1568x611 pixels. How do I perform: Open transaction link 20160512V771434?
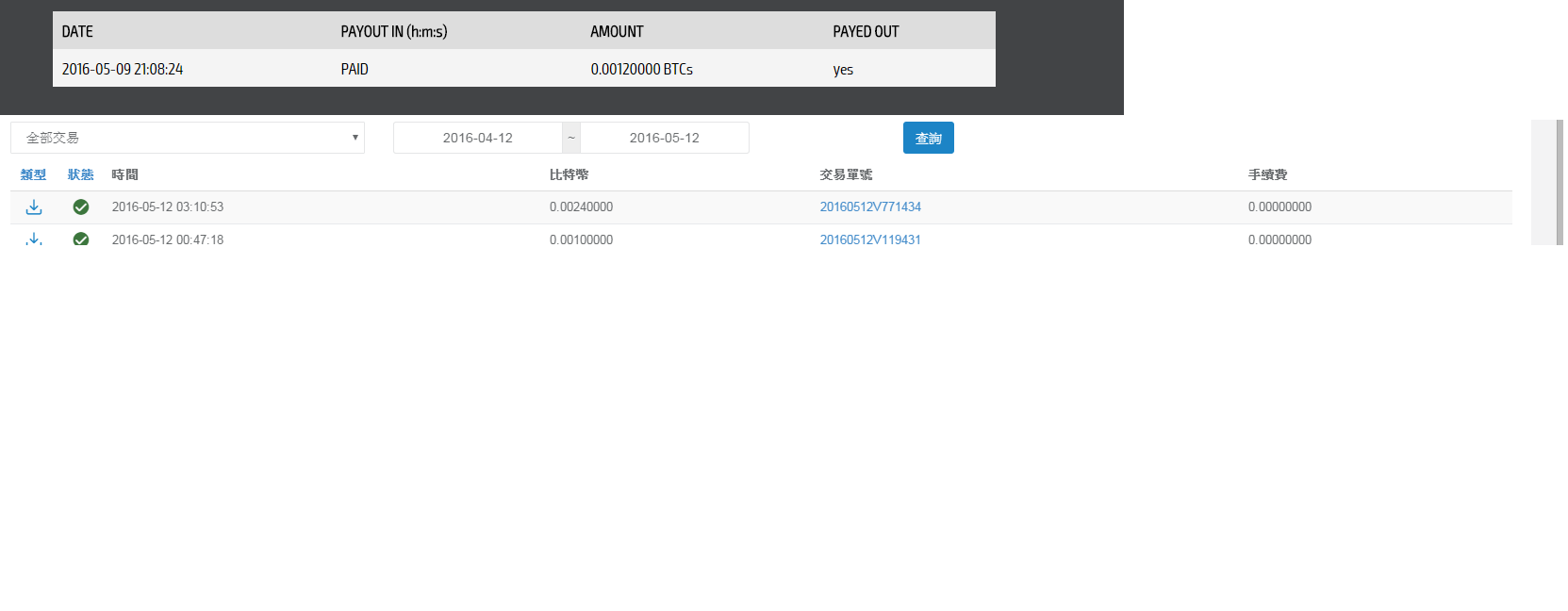[x=870, y=207]
